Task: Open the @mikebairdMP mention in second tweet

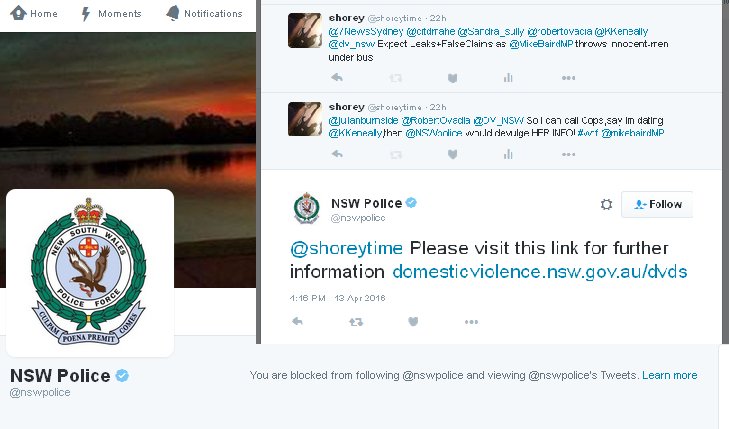Action: pyautogui.click(x=633, y=133)
